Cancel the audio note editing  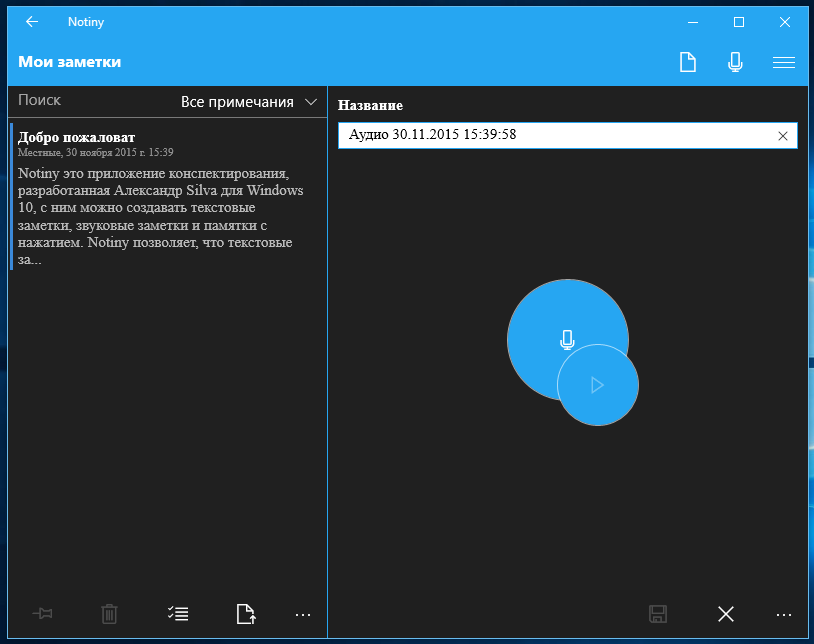726,614
